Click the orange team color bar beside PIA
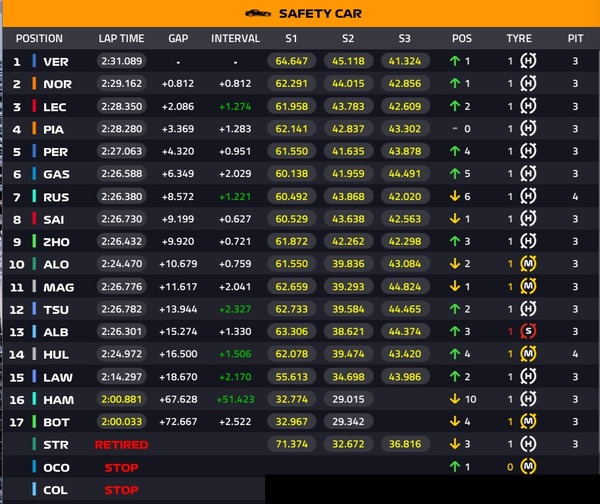The height and width of the screenshot is (504, 600). [35, 129]
